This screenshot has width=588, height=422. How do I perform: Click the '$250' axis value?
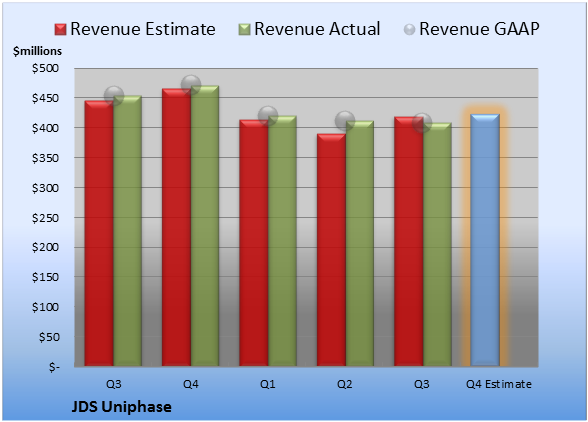coord(45,218)
